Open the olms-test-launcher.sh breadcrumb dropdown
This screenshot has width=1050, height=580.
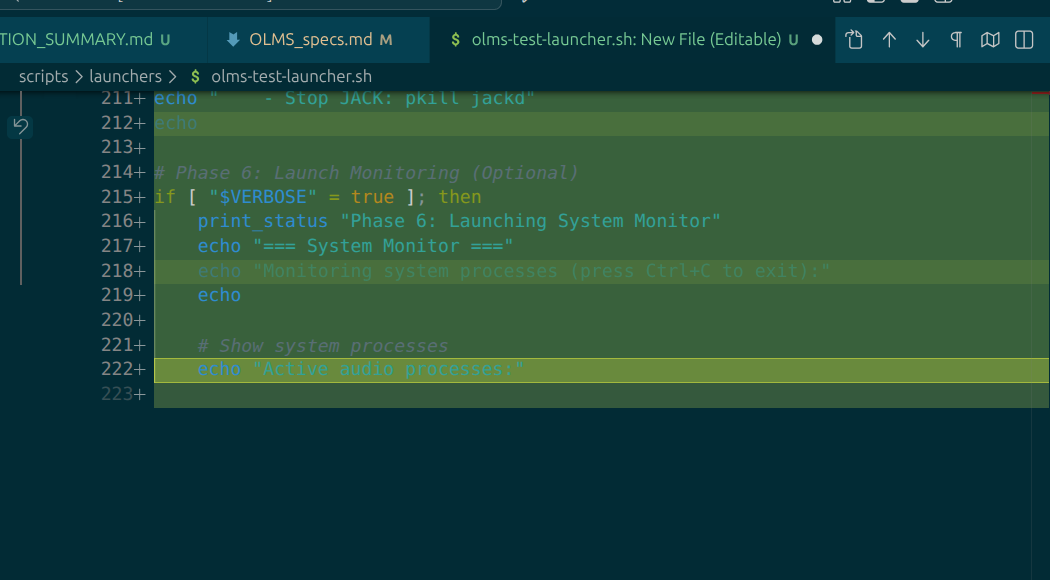pyautogui.click(x=291, y=76)
